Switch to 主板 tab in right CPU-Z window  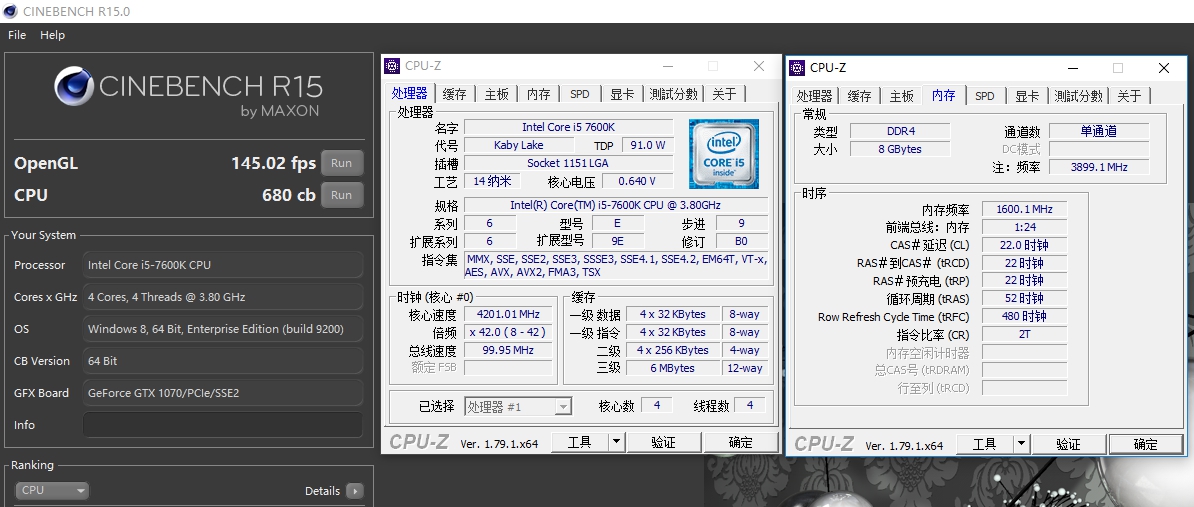click(902, 96)
